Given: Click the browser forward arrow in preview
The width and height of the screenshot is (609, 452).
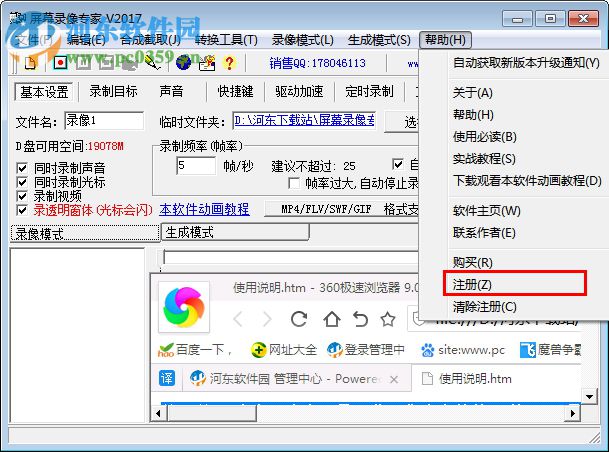Looking at the screenshot, I should [x=267, y=319].
